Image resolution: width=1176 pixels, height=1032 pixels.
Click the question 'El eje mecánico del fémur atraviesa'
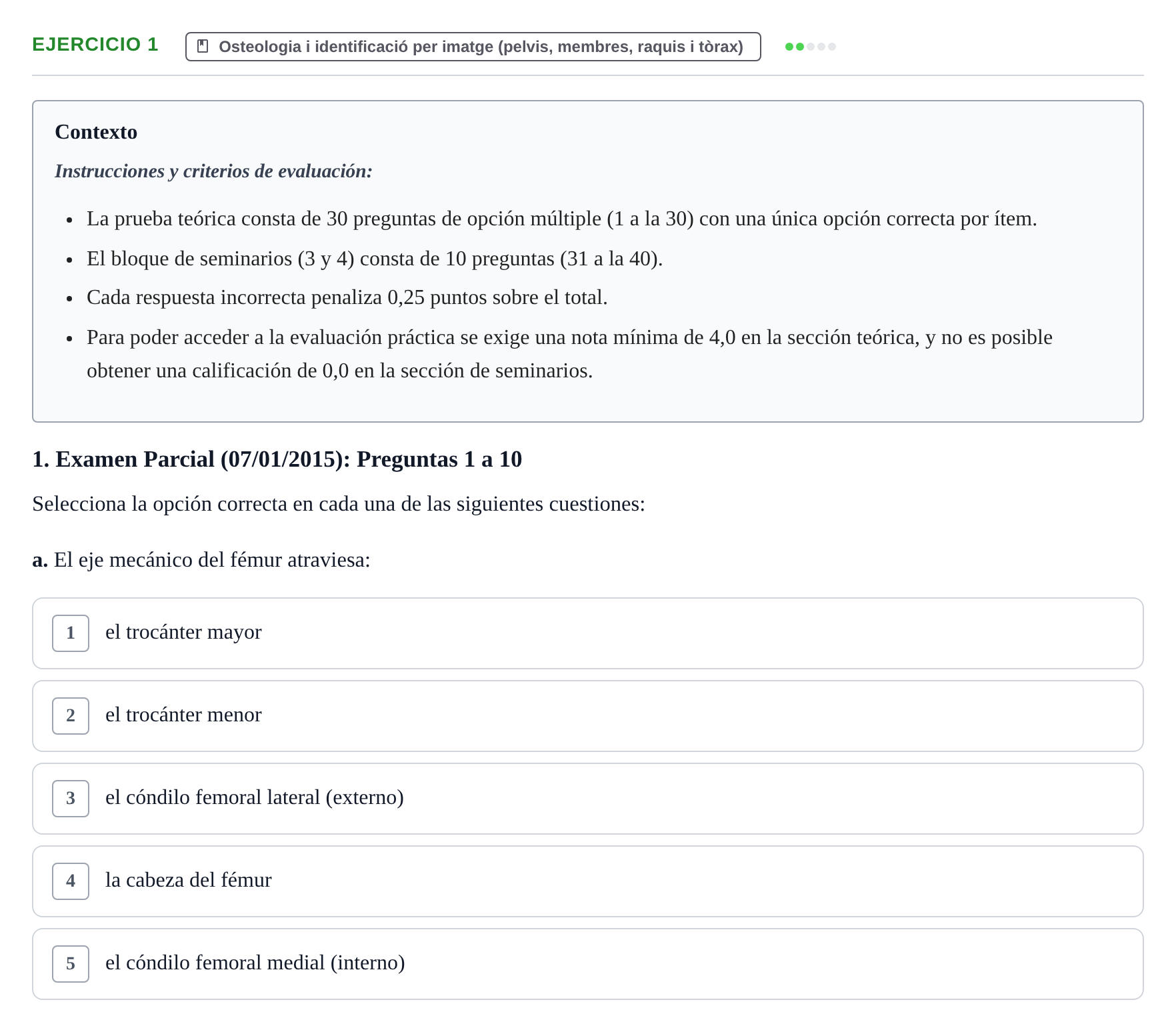201,560
